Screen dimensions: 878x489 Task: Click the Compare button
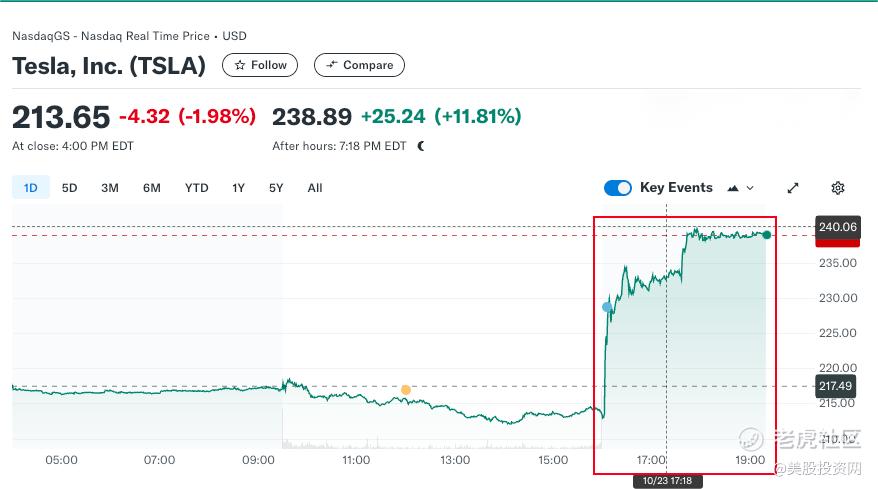359,65
